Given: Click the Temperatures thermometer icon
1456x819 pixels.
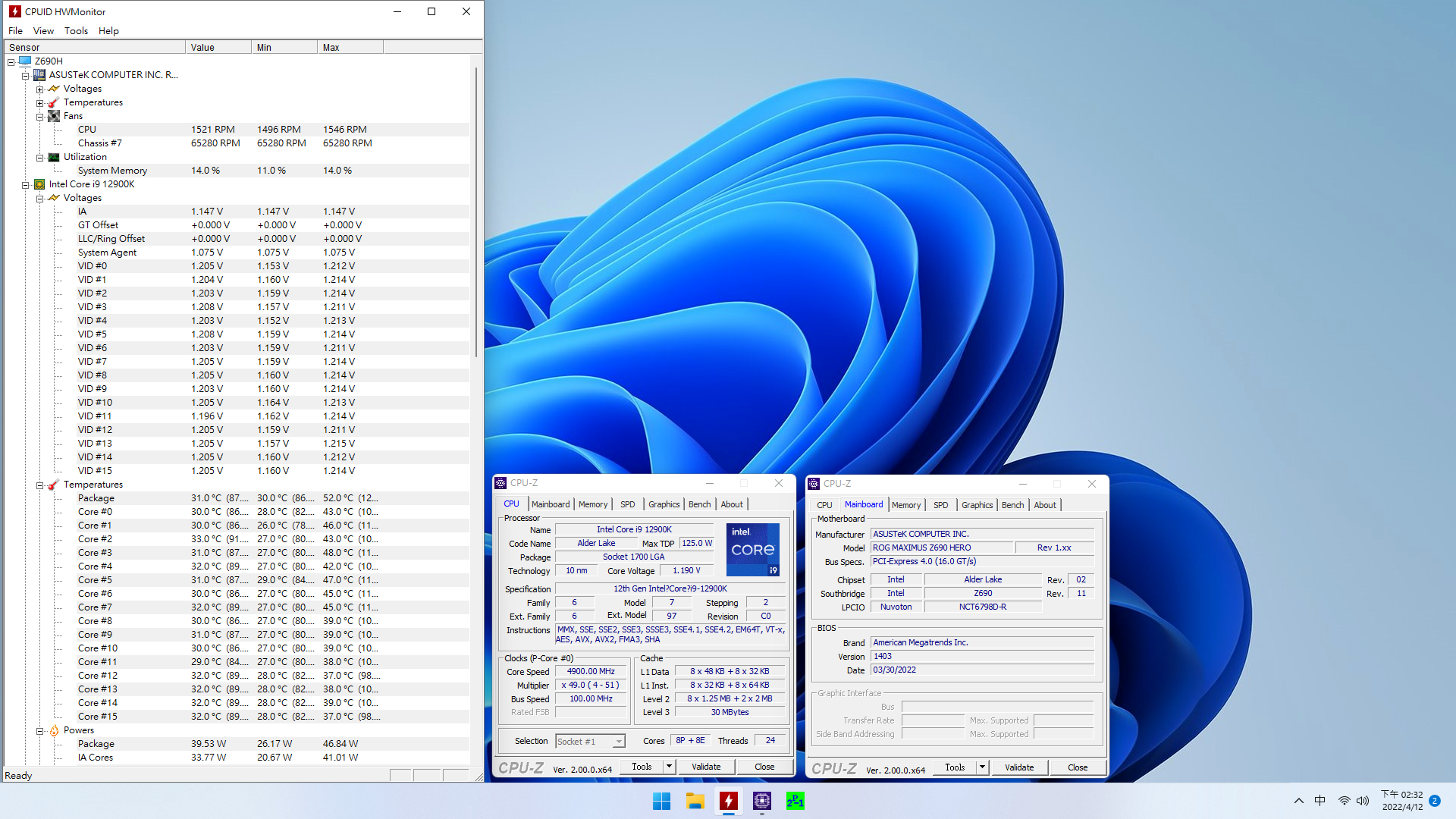Looking at the screenshot, I should coord(53,102).
